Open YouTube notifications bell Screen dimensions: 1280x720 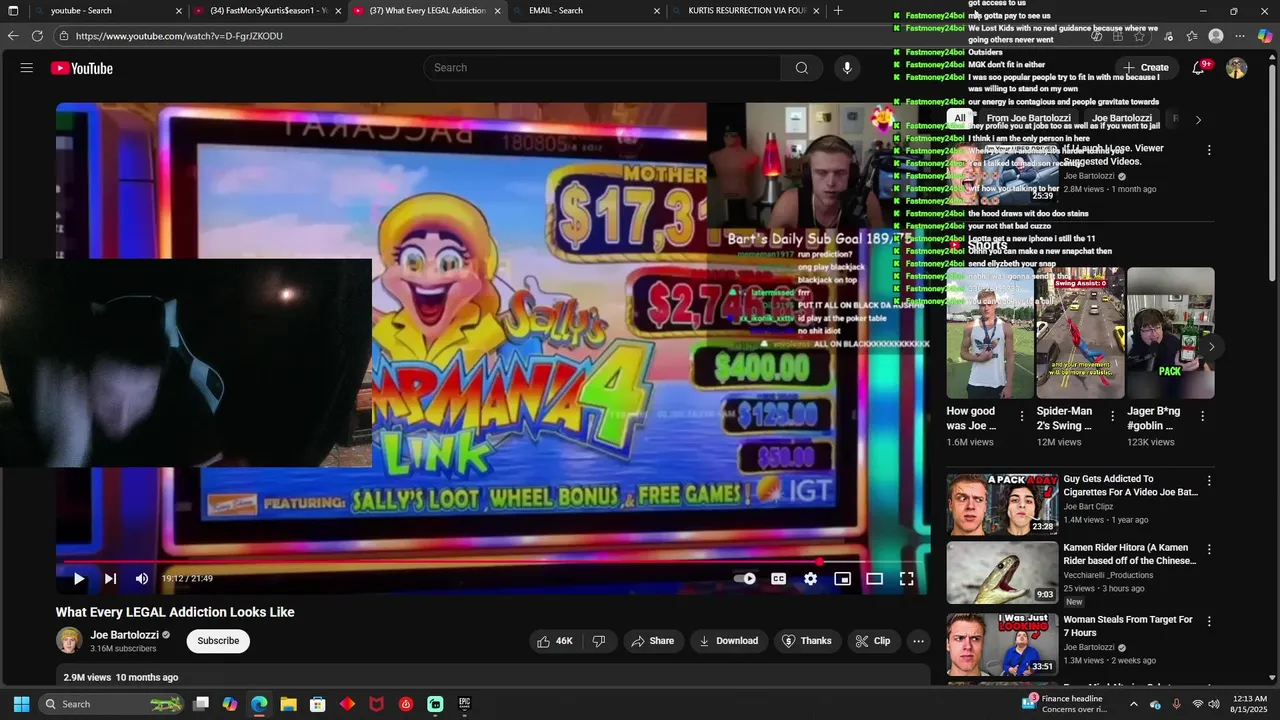(x=1198, y=68)
